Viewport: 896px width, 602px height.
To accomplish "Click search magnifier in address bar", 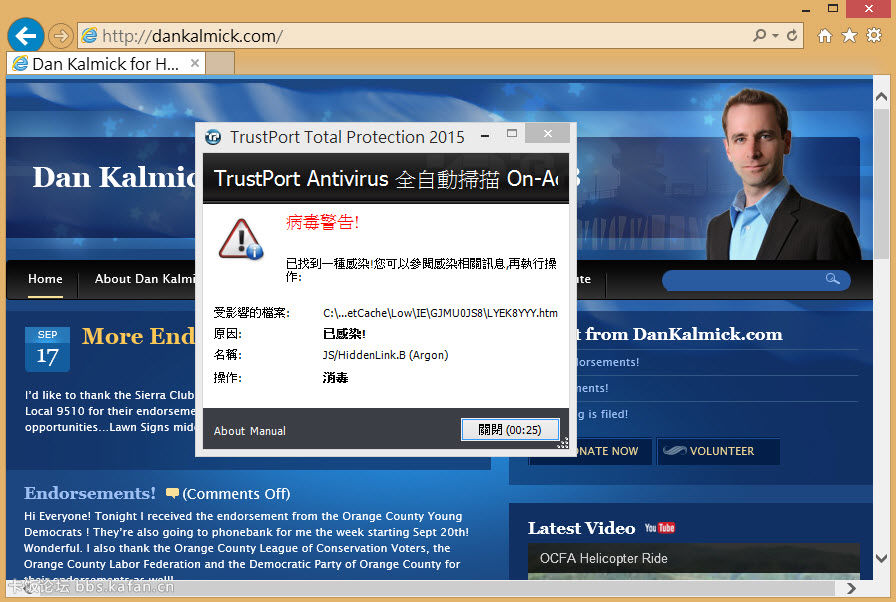I will 761,36.
